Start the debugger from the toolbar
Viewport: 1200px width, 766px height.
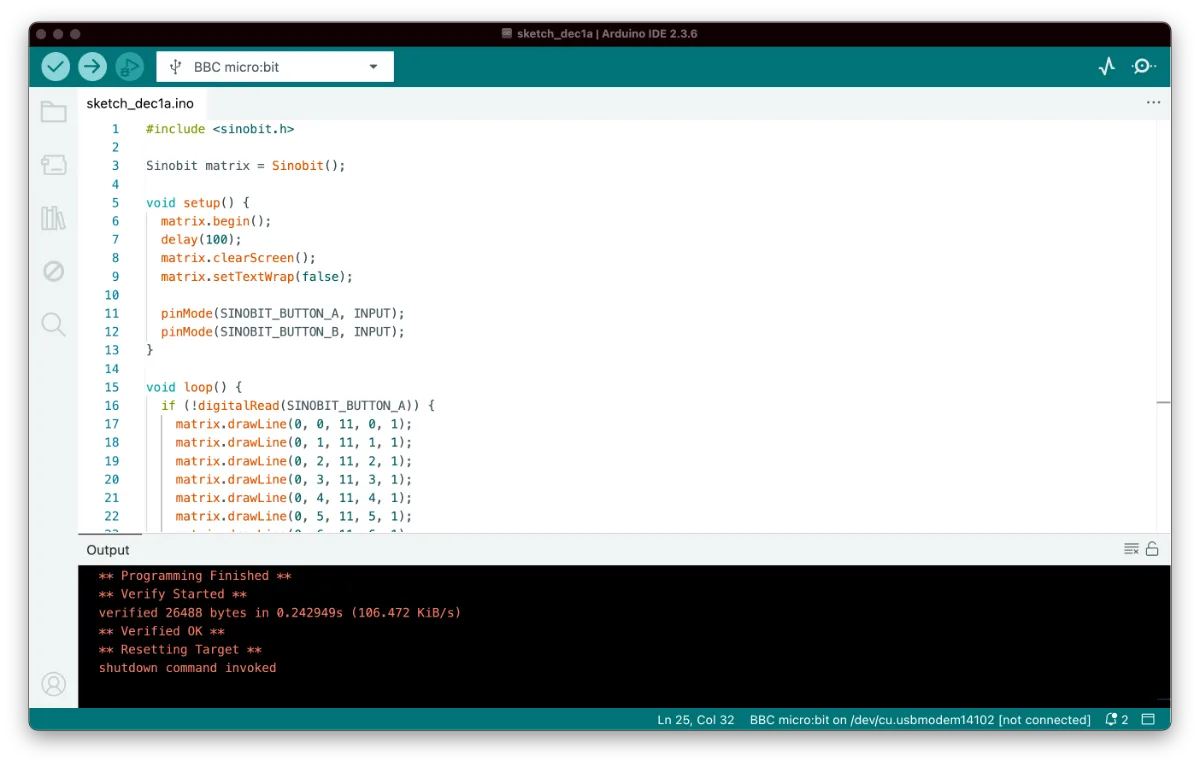click(129, 67)
